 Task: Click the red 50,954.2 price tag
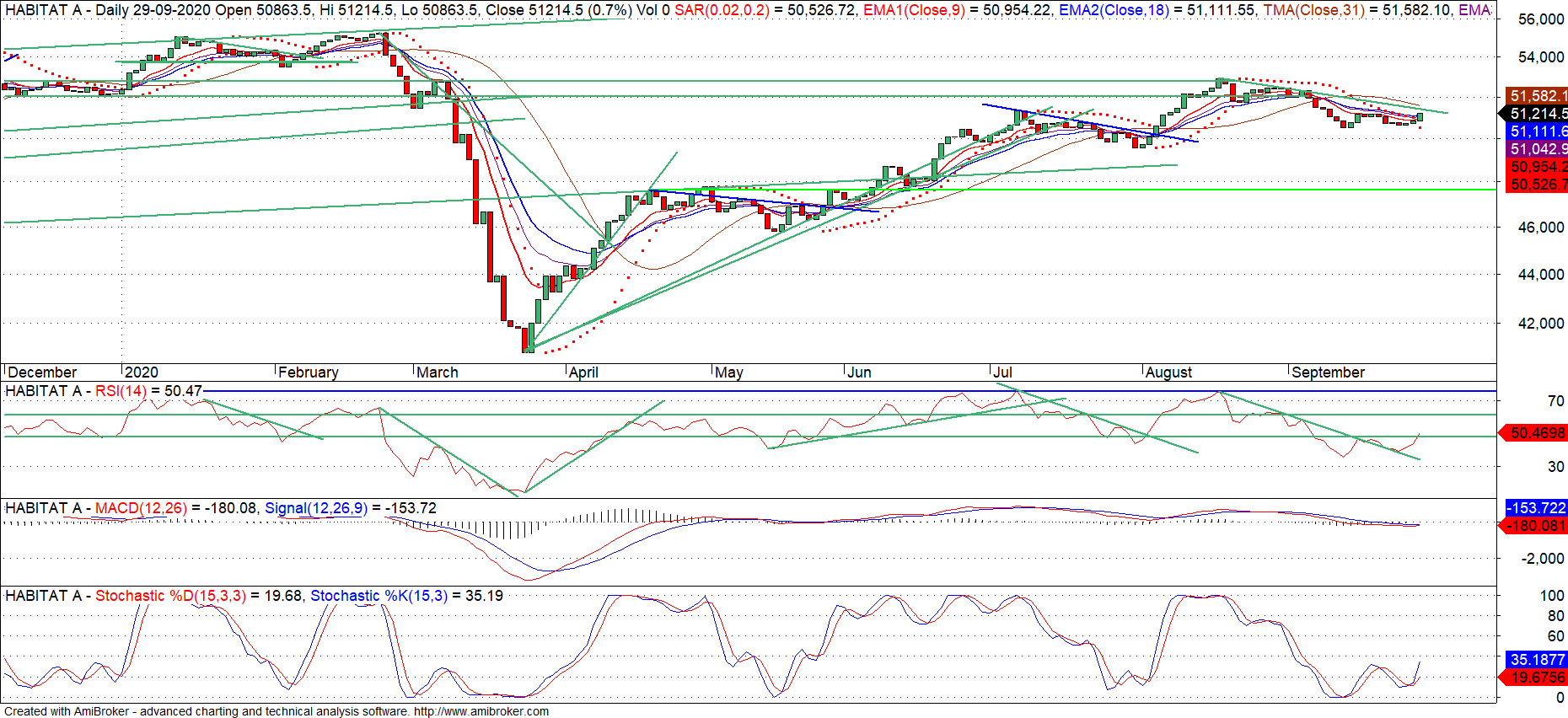pyautogui.click(x=1538, y=167)
